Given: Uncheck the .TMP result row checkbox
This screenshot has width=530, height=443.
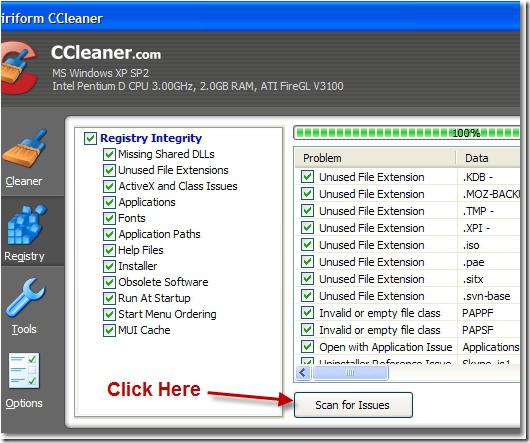Looking at the screenshot, I should (307, 211).
